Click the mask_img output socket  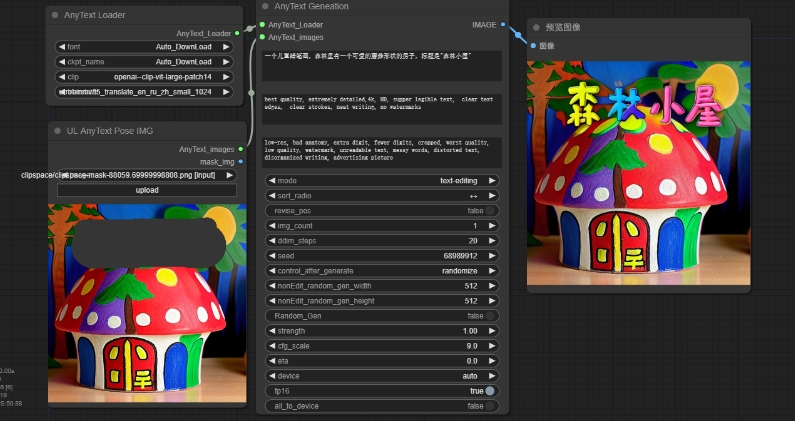[240, 161]
